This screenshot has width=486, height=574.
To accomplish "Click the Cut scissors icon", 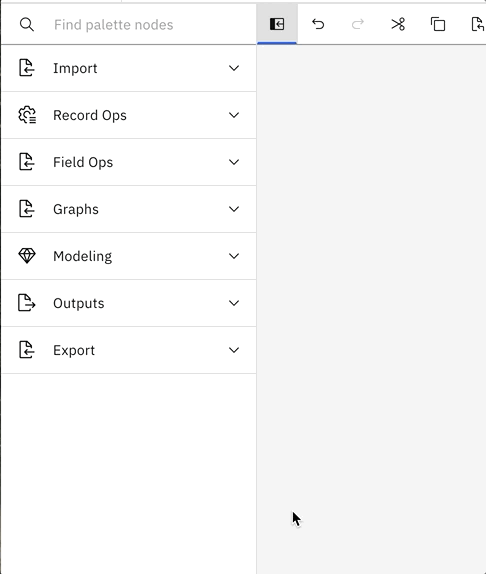I will [x=398, y=24].
